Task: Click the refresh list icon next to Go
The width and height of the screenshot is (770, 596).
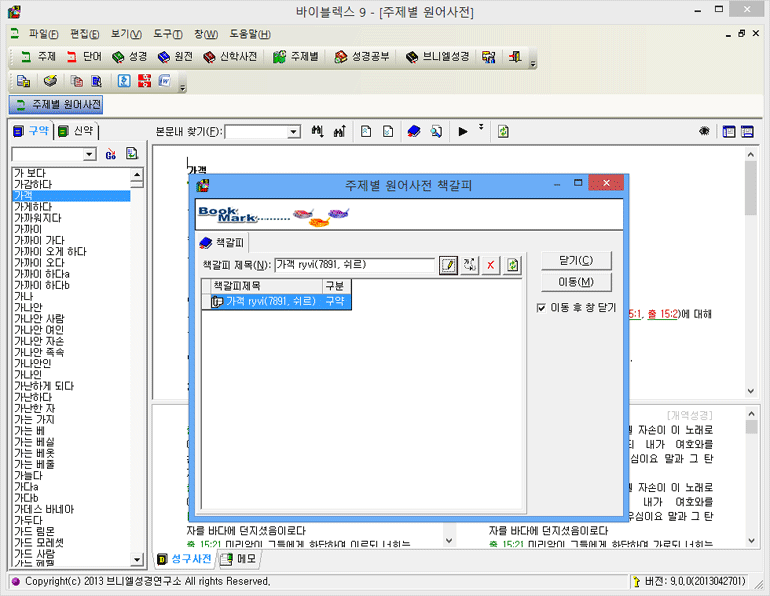Action: pyautogui.click(x=132, y=154)
